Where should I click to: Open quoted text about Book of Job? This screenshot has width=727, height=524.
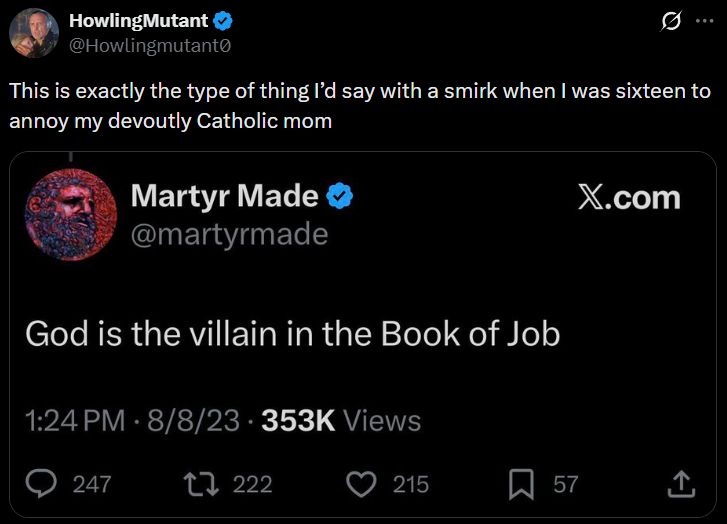[292, 333]
